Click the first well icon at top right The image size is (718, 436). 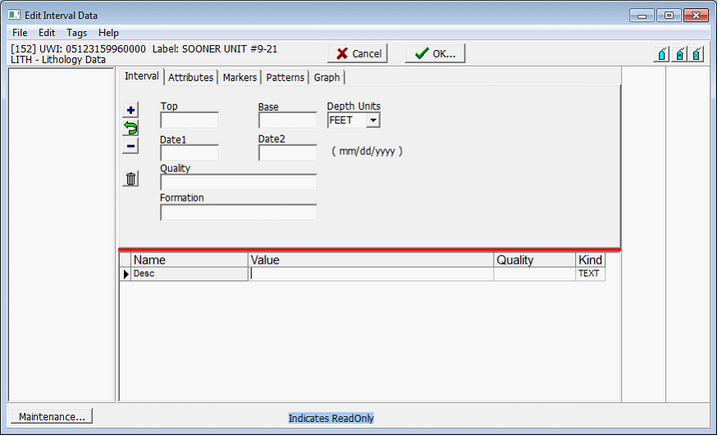662,54
